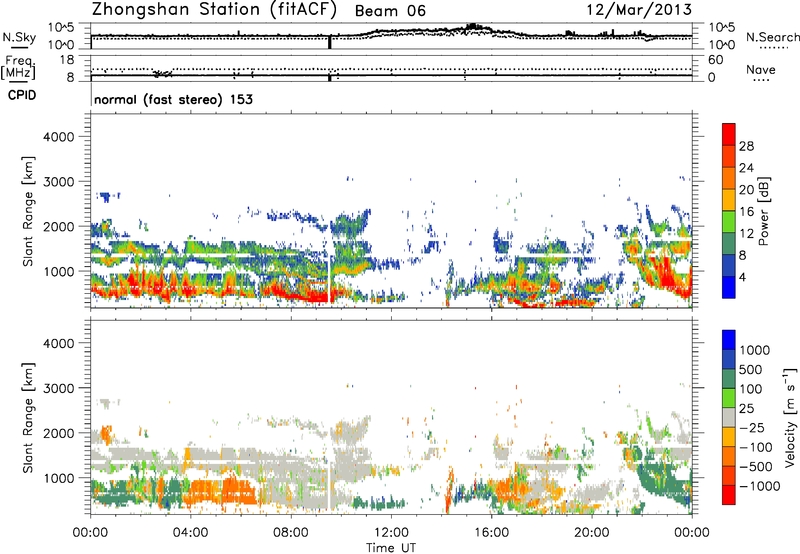Click the "10^0" tick right of noise panel
This screenshot has height=554, width=800.
[722, 45]
